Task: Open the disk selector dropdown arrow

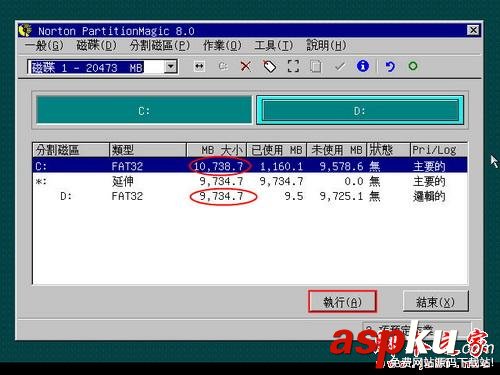Action: pos(170,67)
